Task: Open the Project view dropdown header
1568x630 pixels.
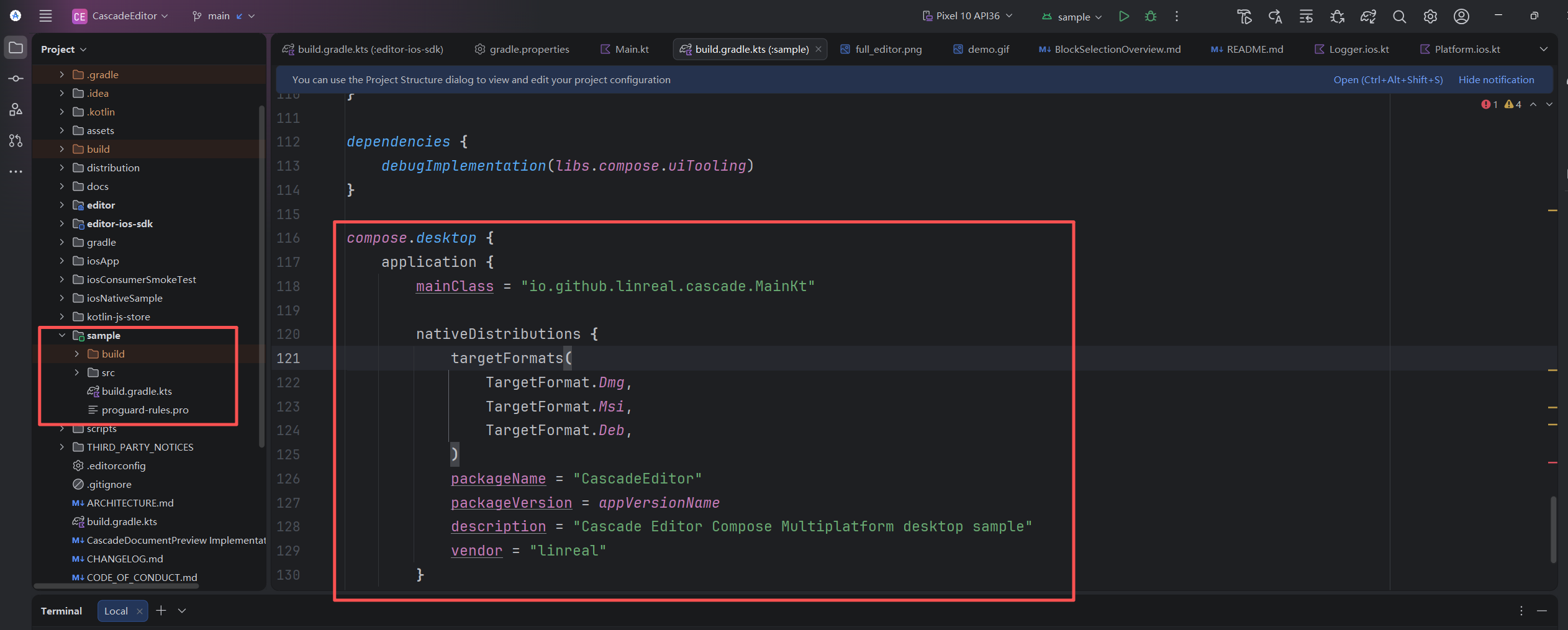Action: coord(63,49)
